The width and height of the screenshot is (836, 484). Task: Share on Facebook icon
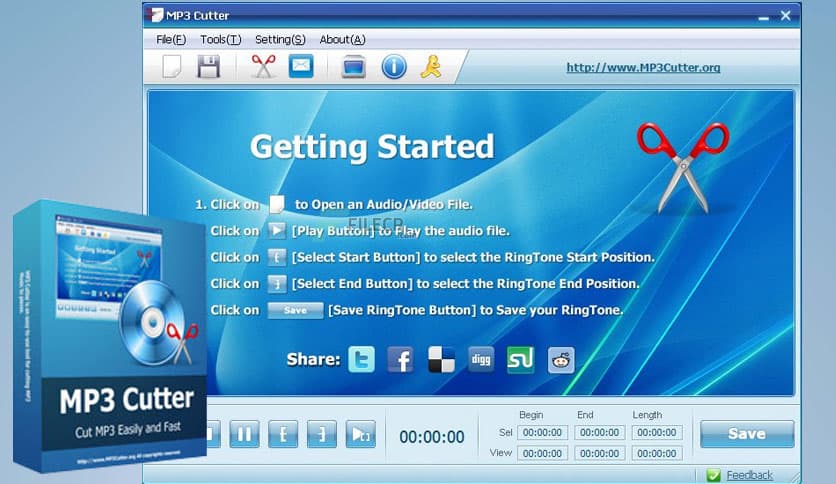coord(401,359)
